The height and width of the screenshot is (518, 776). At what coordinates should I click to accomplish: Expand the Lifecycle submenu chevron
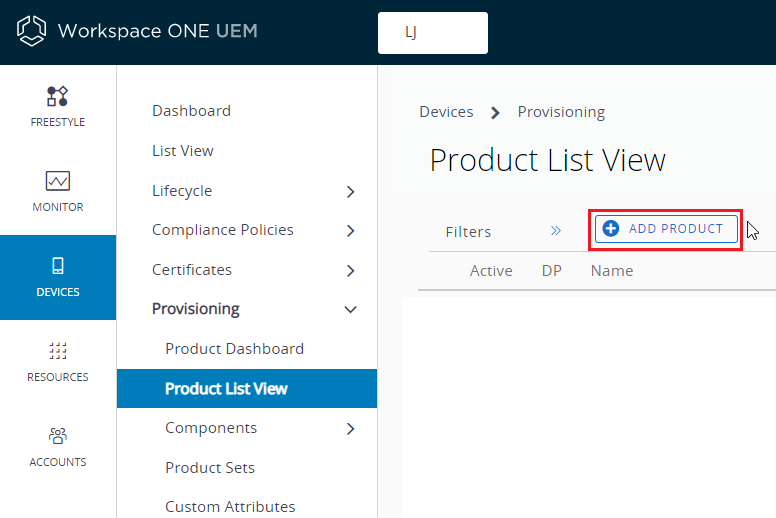coord(350,191)
